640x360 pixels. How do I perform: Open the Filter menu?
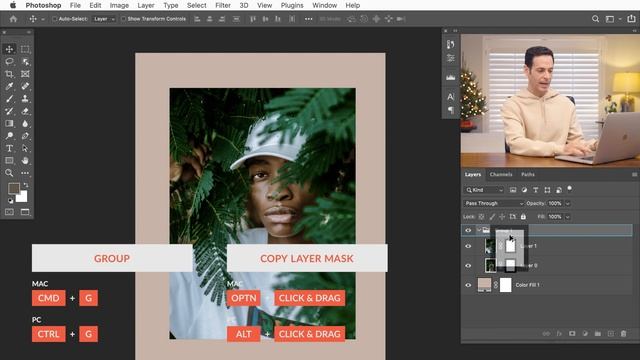pos(223,5)
